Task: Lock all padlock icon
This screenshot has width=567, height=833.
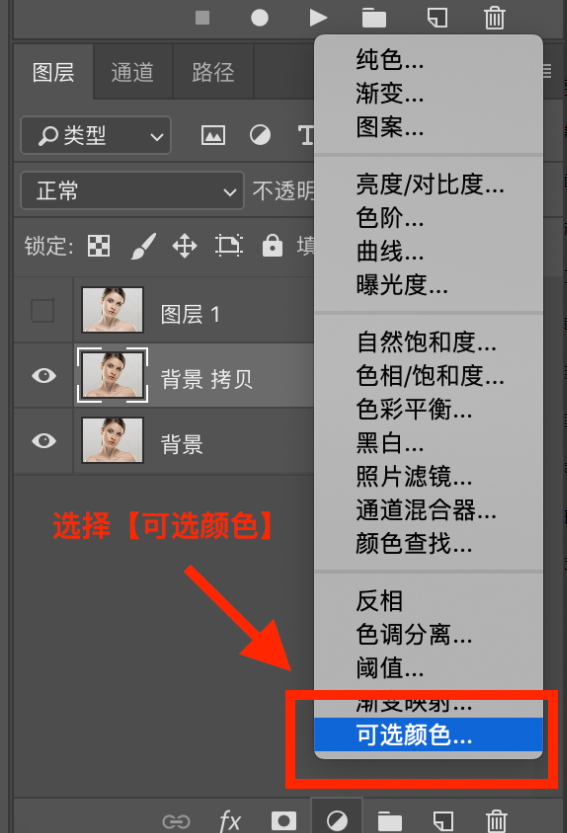Action: click(x=272, y=245)
